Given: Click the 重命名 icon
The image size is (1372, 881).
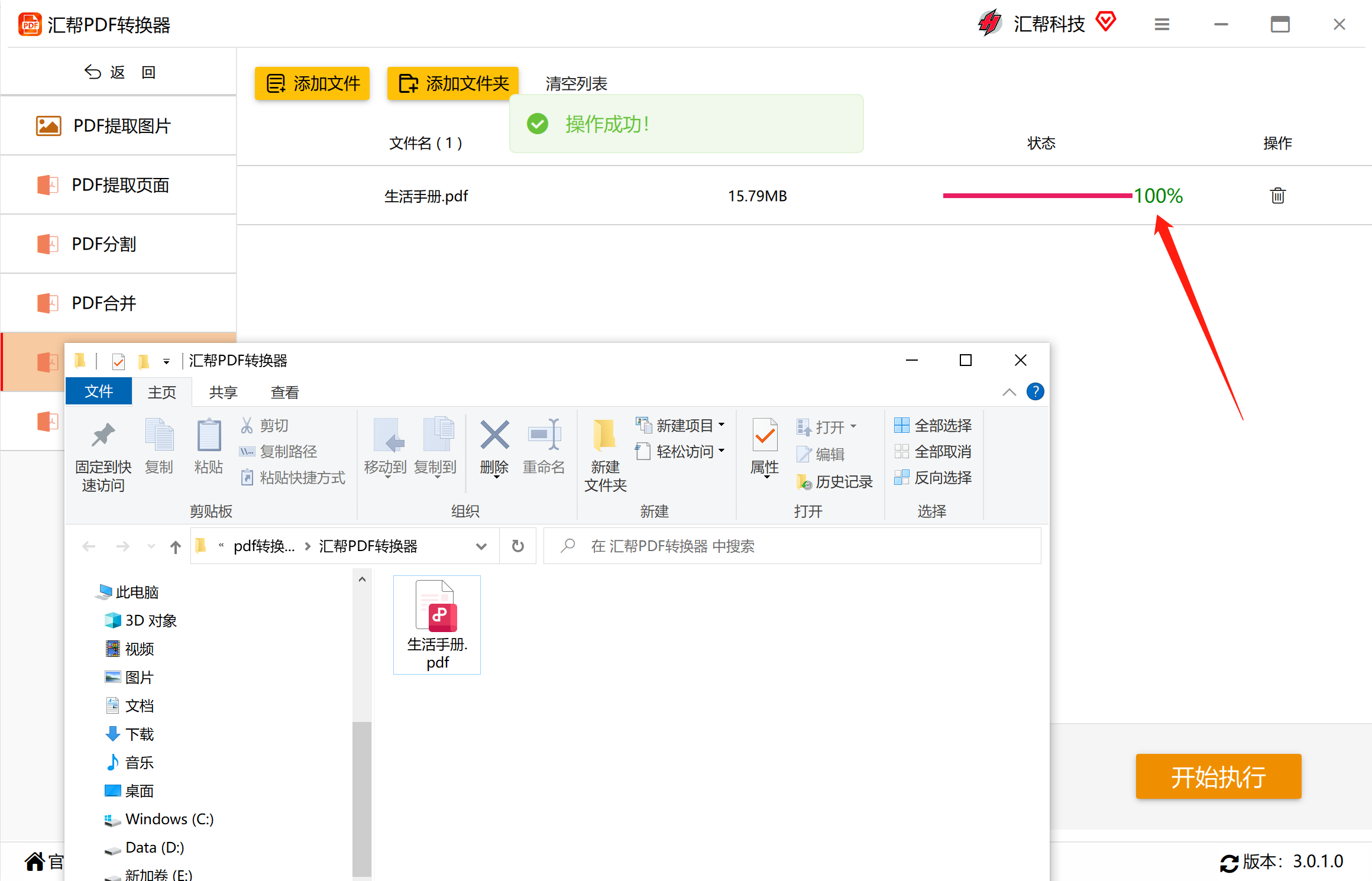Looking at the screenshot, I should (544, 435).
